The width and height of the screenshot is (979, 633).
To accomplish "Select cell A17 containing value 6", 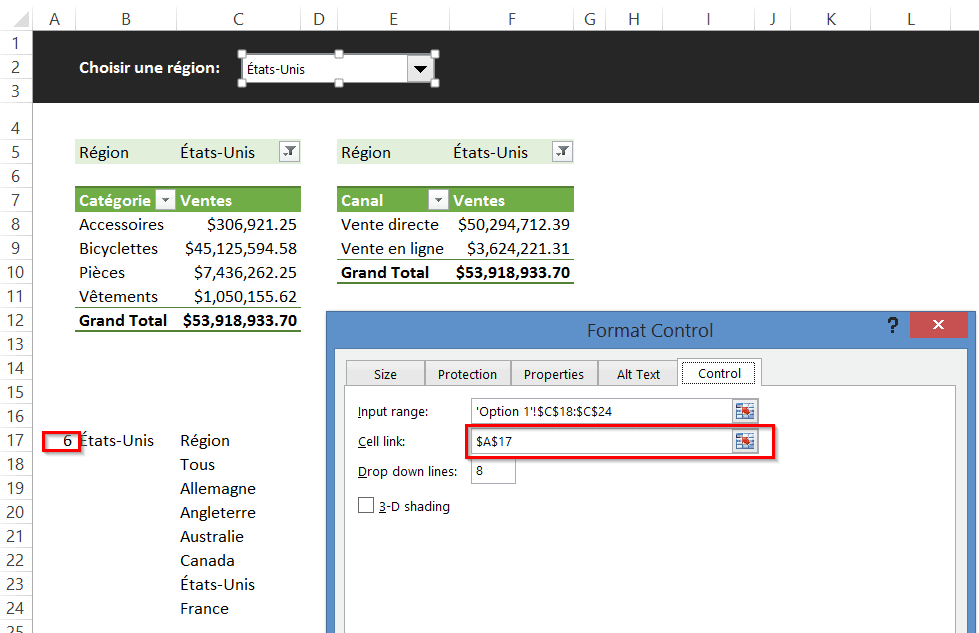I will tap(61, 441).
